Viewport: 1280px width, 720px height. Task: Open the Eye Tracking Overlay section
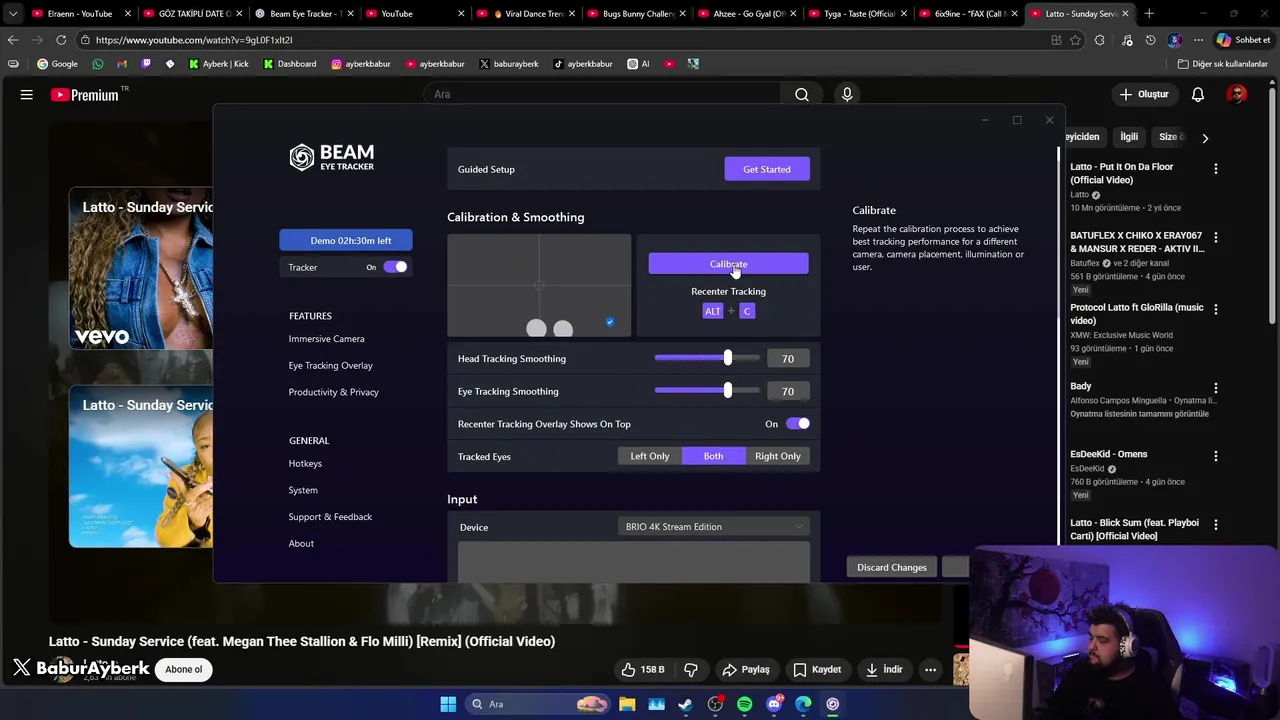331,366
